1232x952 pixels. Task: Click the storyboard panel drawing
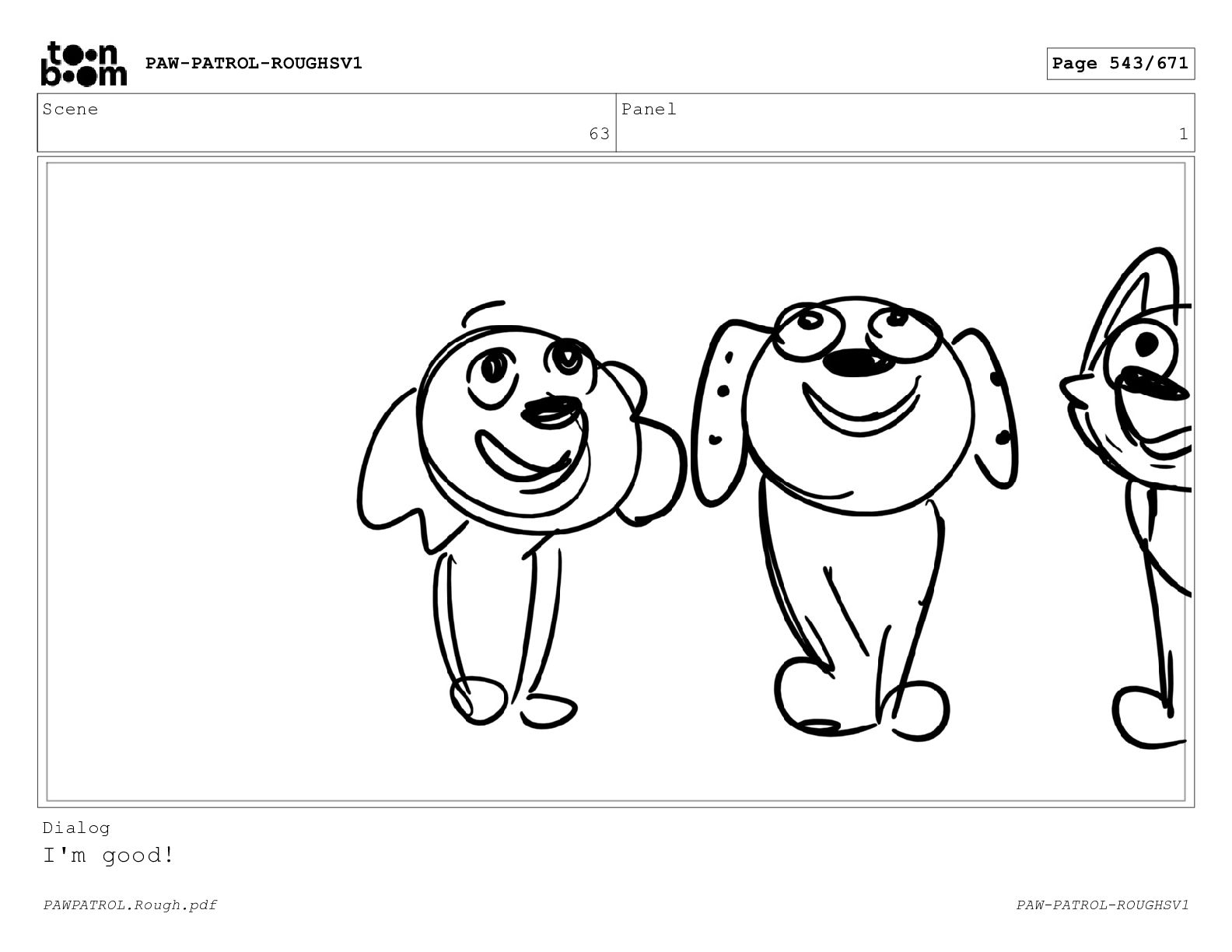tap(616, 481)
